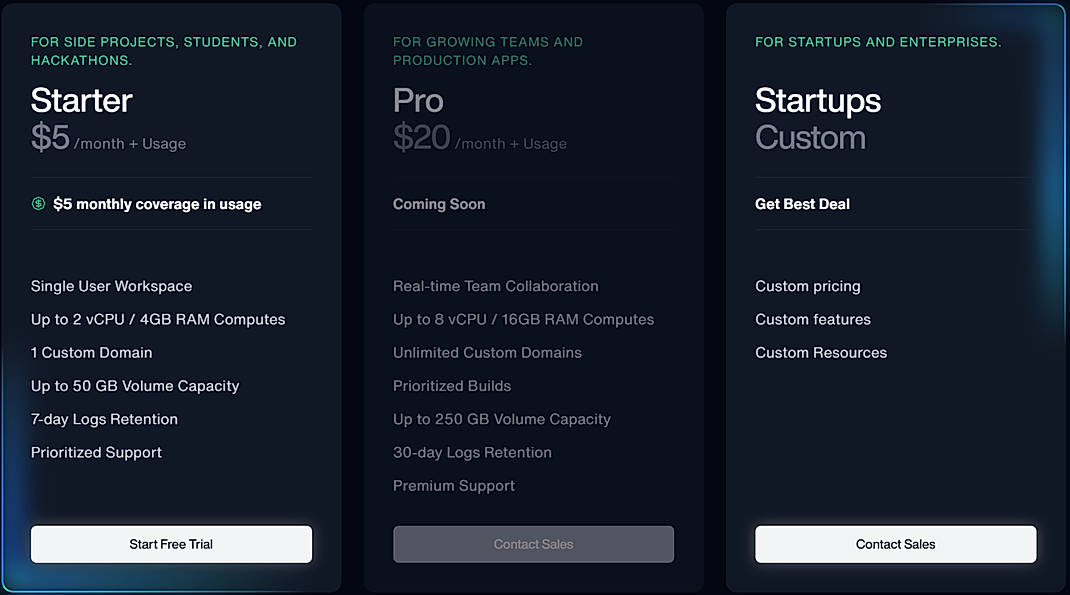The height and width of the screenshot is (595, 1070).
Task: Click "1 Custom Domain" feature
Action: coord(91,353)
